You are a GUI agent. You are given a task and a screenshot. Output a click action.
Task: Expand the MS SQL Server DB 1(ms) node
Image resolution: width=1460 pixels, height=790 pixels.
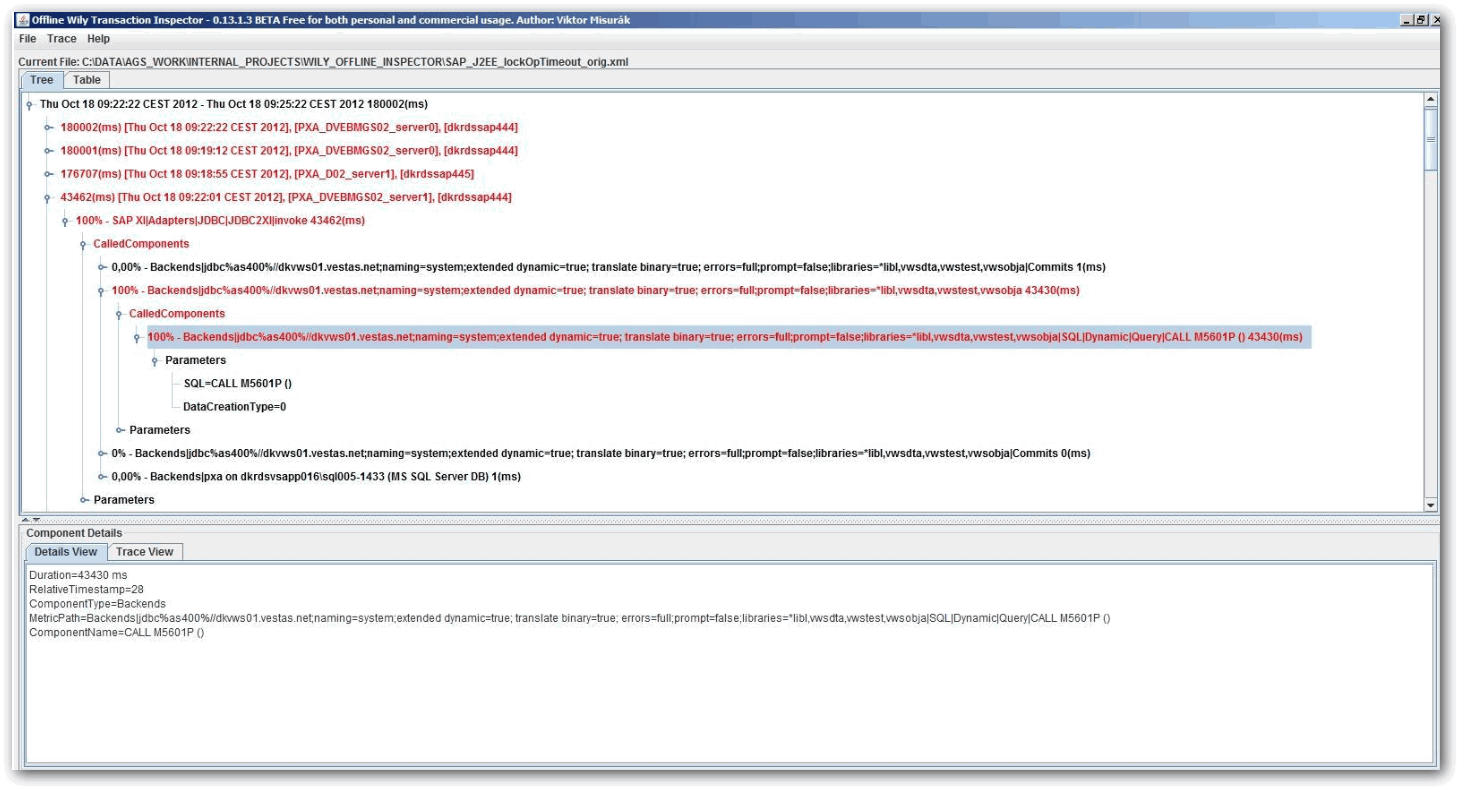click(102, 476)
